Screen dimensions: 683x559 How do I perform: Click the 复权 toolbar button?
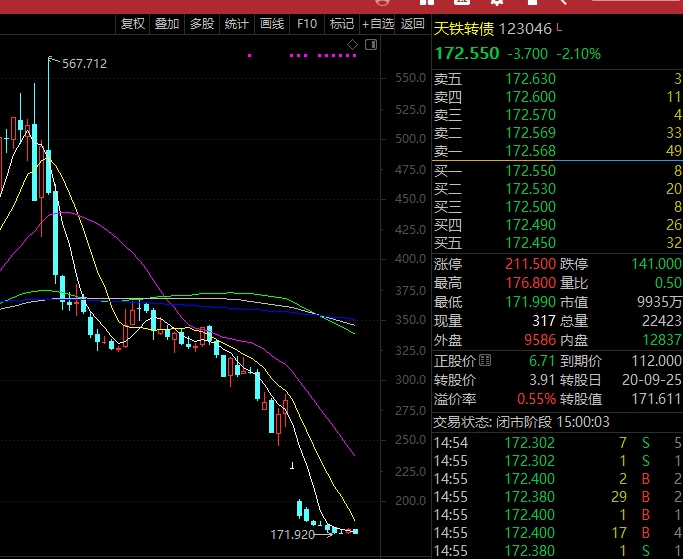click(132, 24)
